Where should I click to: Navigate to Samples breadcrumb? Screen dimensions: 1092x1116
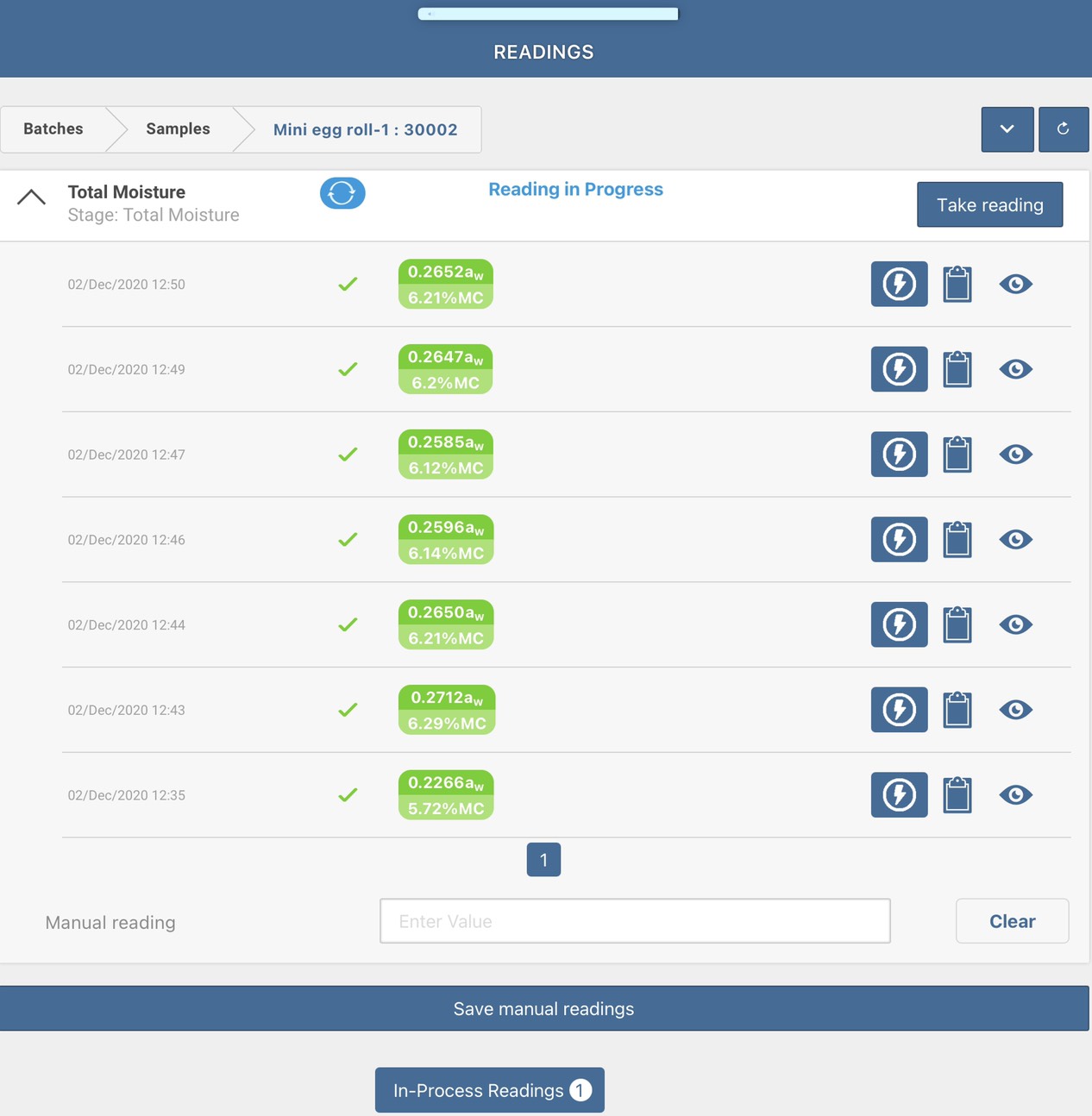pos(178,129)
